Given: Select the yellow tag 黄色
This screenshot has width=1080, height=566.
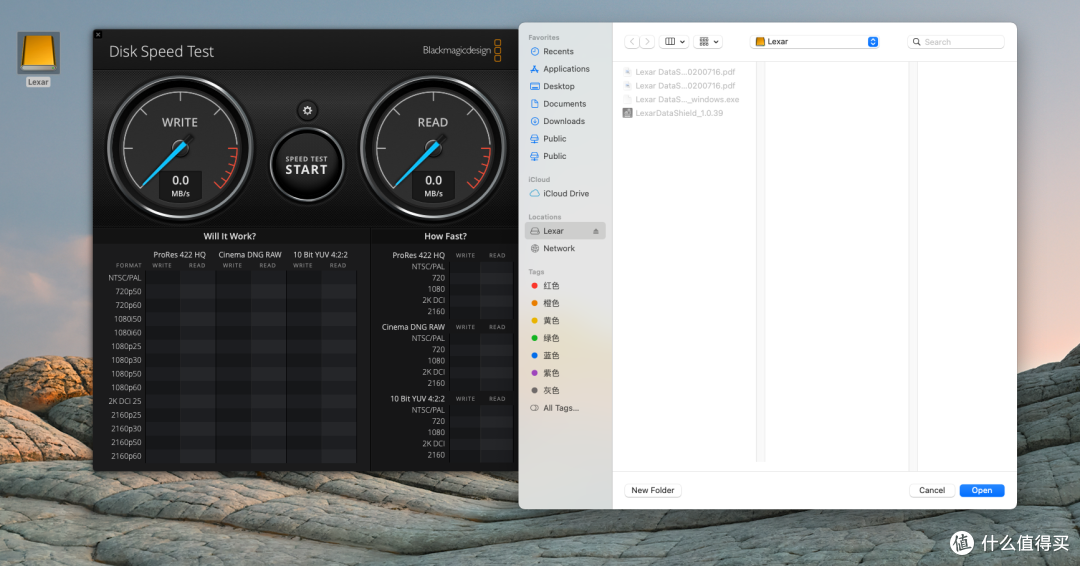Looking at the screenshot, I should 551,321.
